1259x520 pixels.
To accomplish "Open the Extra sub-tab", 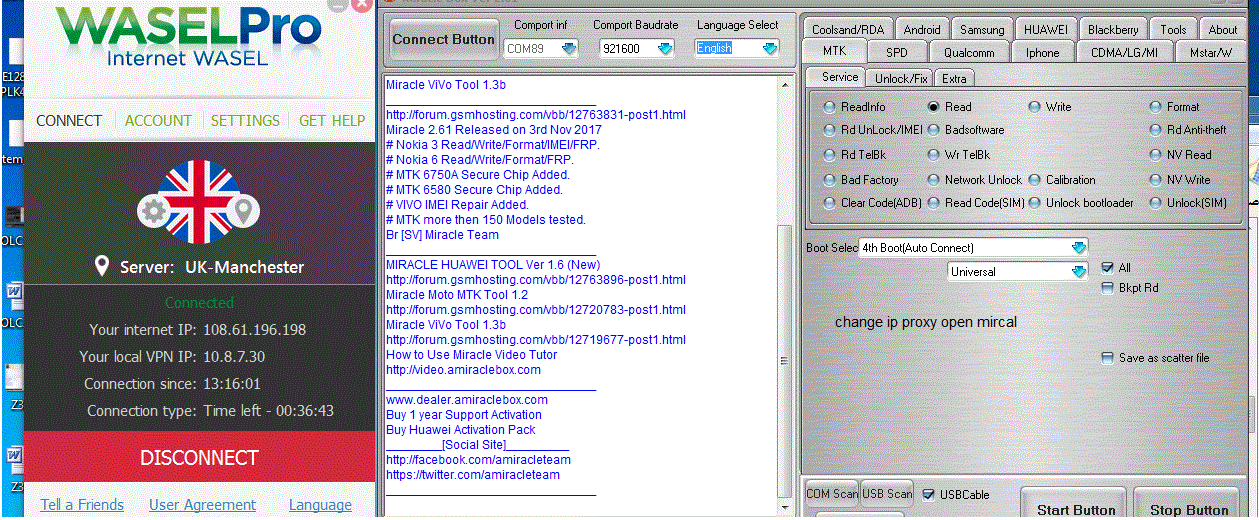I will (x=954, y=78).
